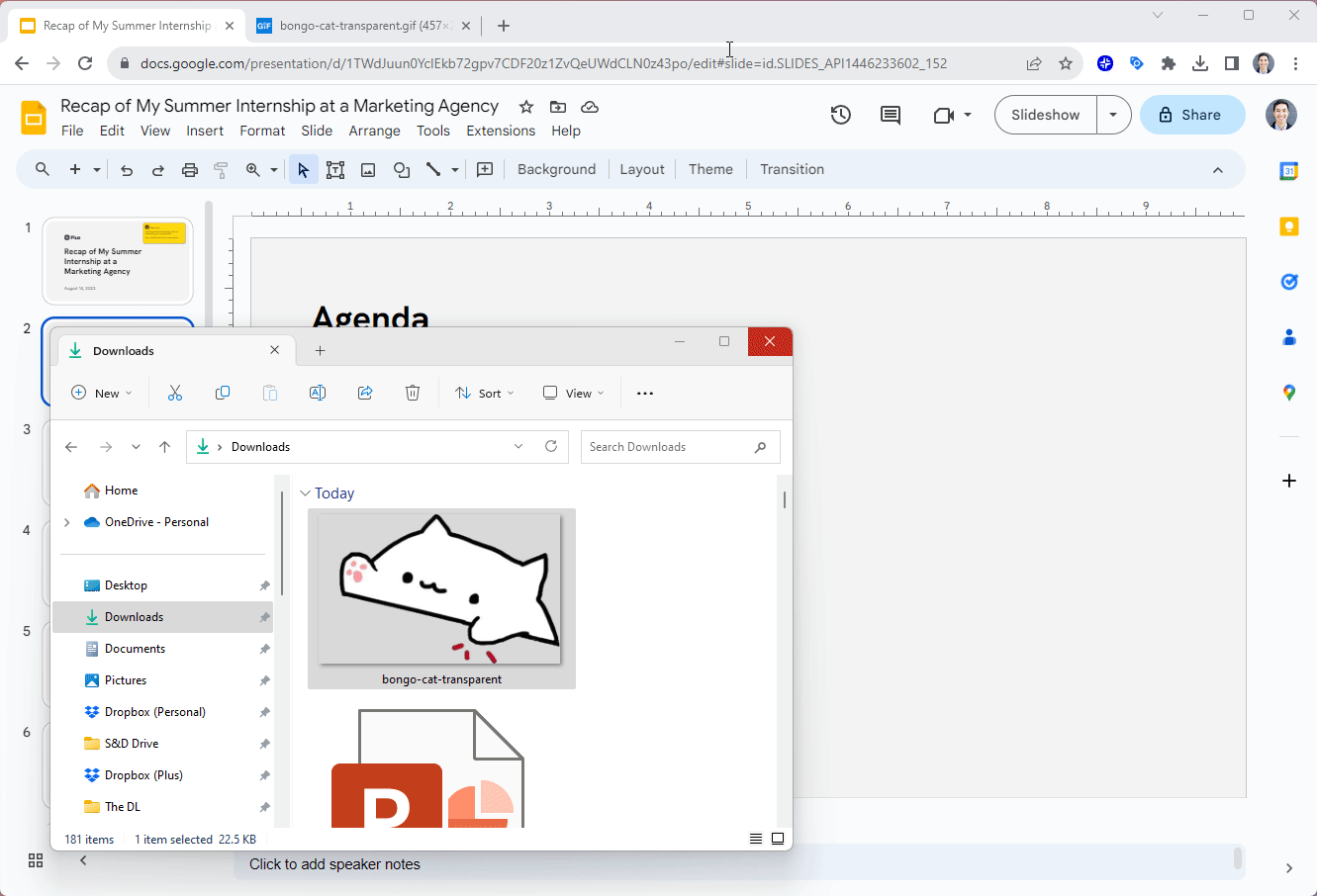
Task: Click the Shape tool icon
Action: tap(401, 170)
